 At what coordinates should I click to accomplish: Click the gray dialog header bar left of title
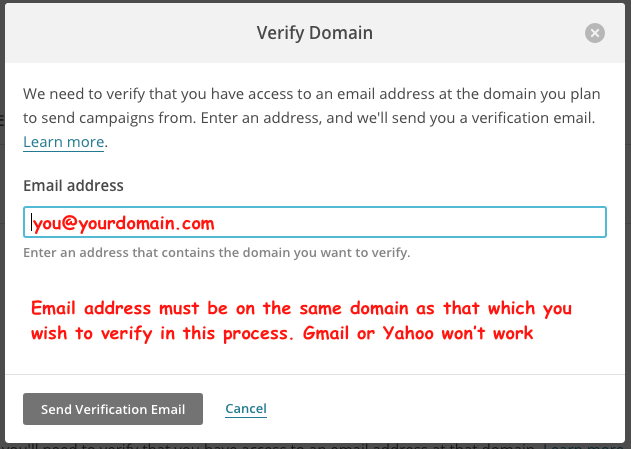(129, 33)
